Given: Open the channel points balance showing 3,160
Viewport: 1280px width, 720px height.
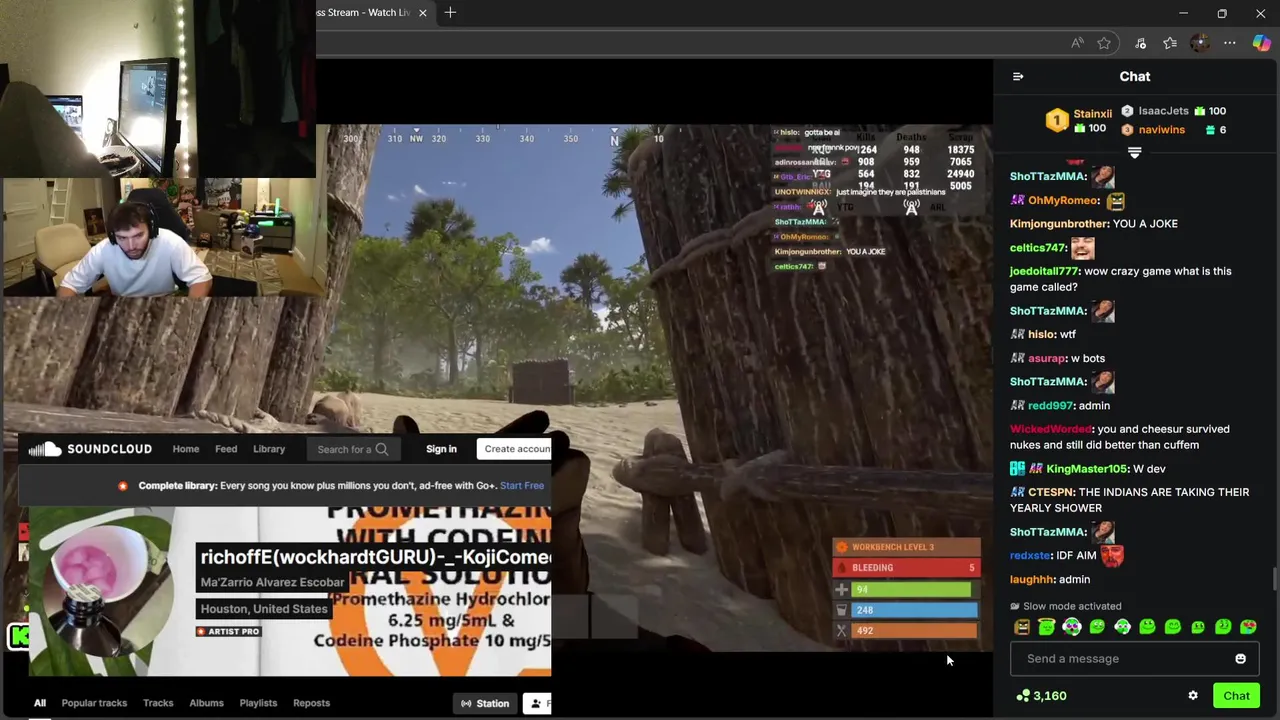Looking at the screenshot, I should point(1041,696).
